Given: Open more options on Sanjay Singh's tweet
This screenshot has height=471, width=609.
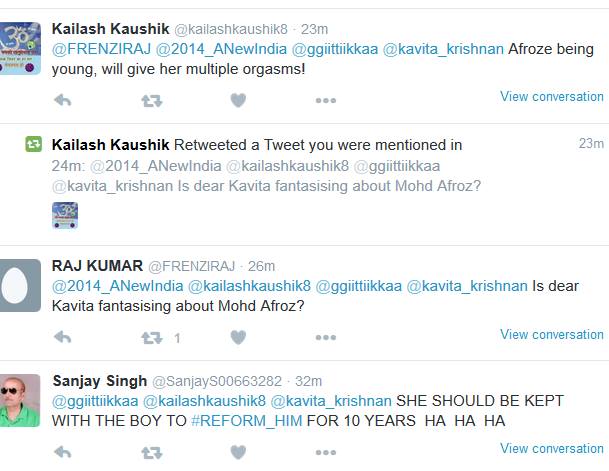Looking at the screenshot, I should 325,452.
